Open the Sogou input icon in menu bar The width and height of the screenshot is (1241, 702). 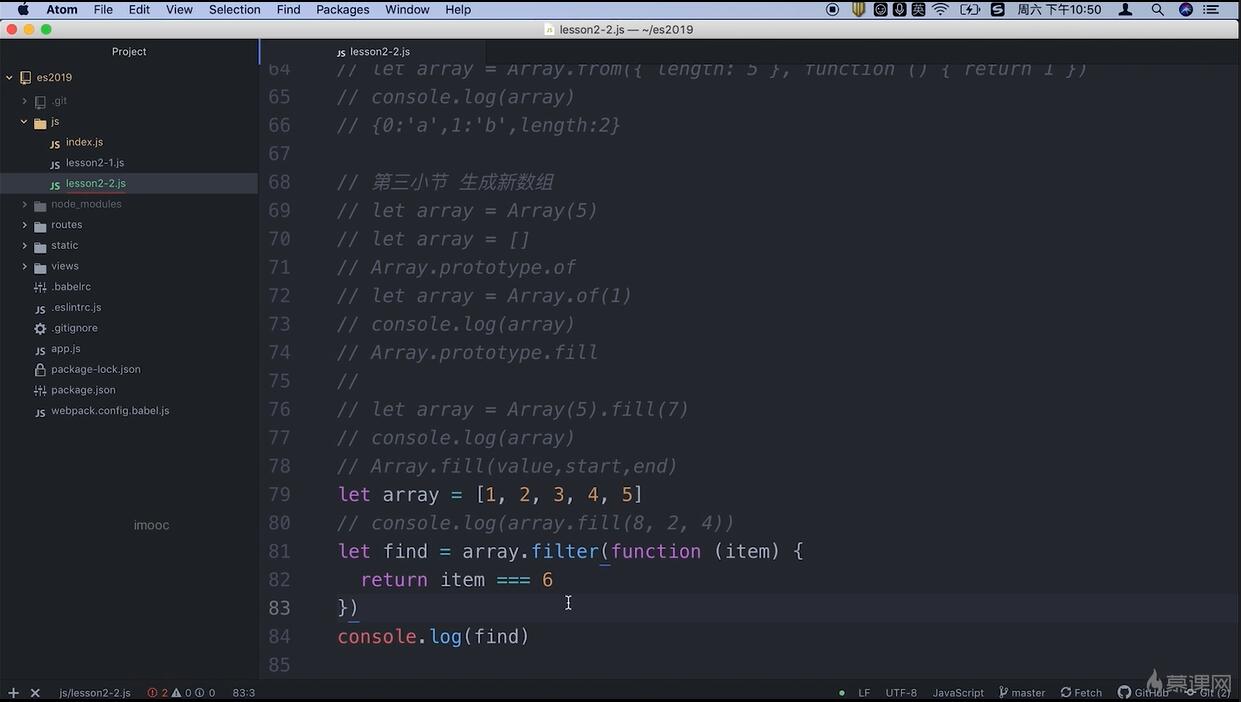point(997,9)
